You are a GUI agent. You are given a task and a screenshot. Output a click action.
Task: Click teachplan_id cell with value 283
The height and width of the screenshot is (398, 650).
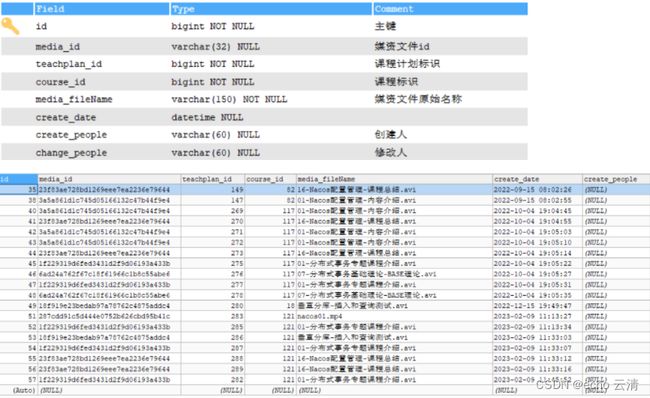[x=213, y=316]
